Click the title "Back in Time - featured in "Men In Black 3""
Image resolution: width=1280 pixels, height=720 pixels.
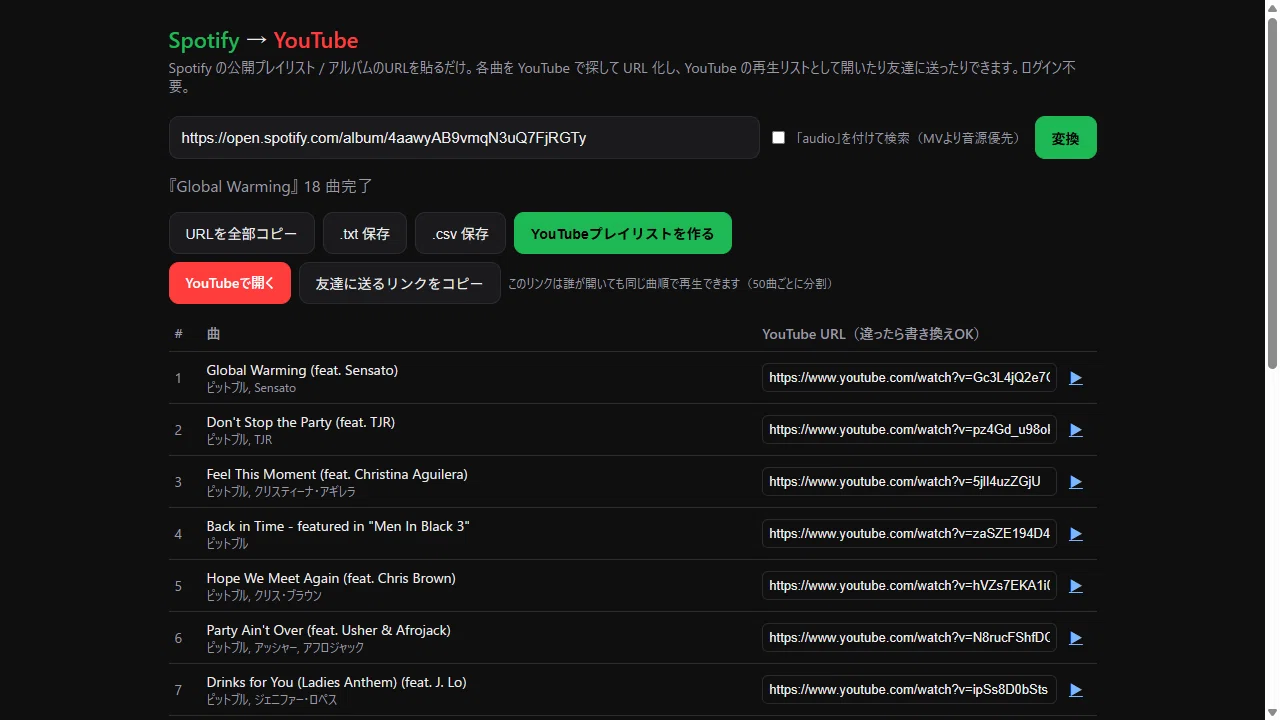coord(338,526)
